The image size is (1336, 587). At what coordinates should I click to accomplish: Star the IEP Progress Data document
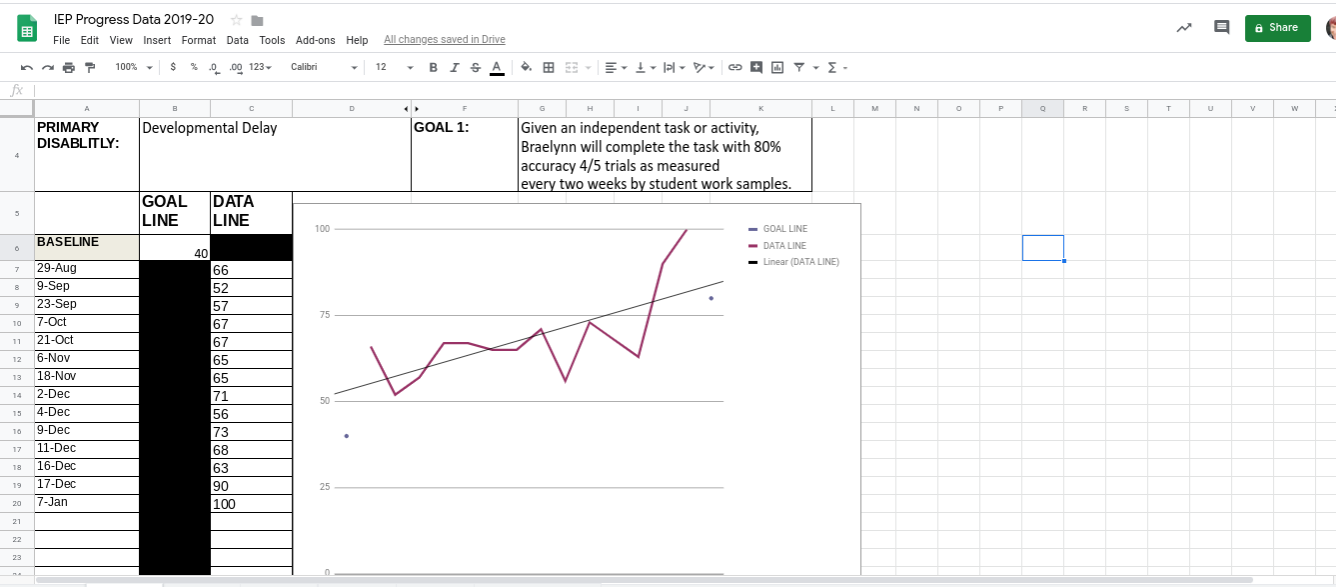tap(236, 20)
